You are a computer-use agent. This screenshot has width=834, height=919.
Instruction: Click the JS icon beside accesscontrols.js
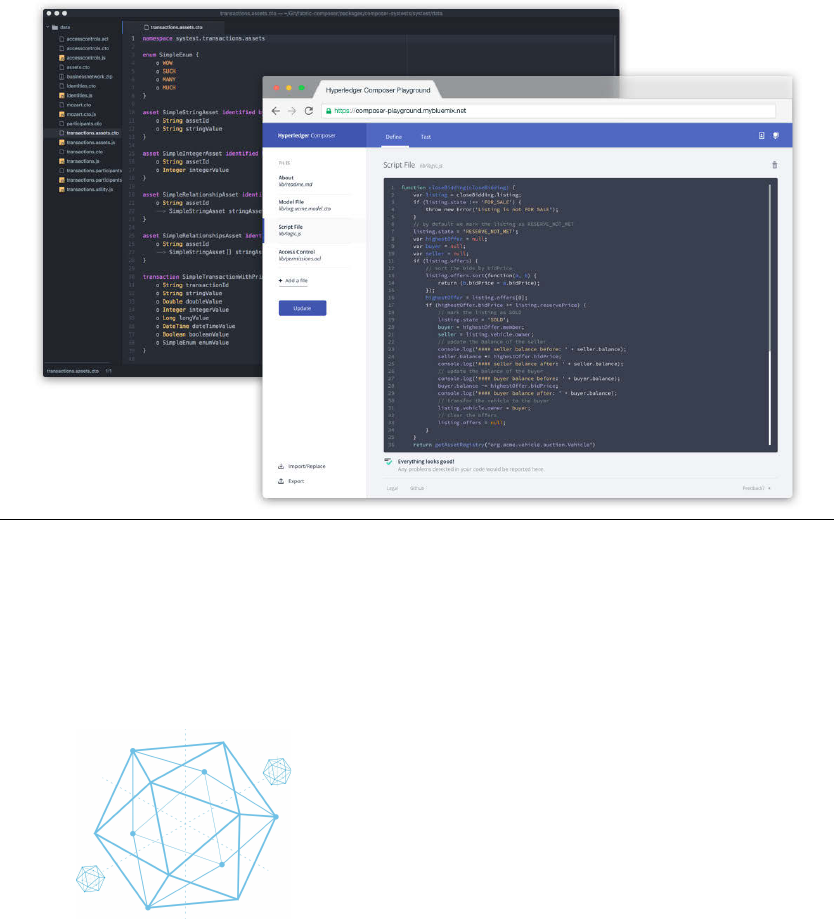[62, 57]
